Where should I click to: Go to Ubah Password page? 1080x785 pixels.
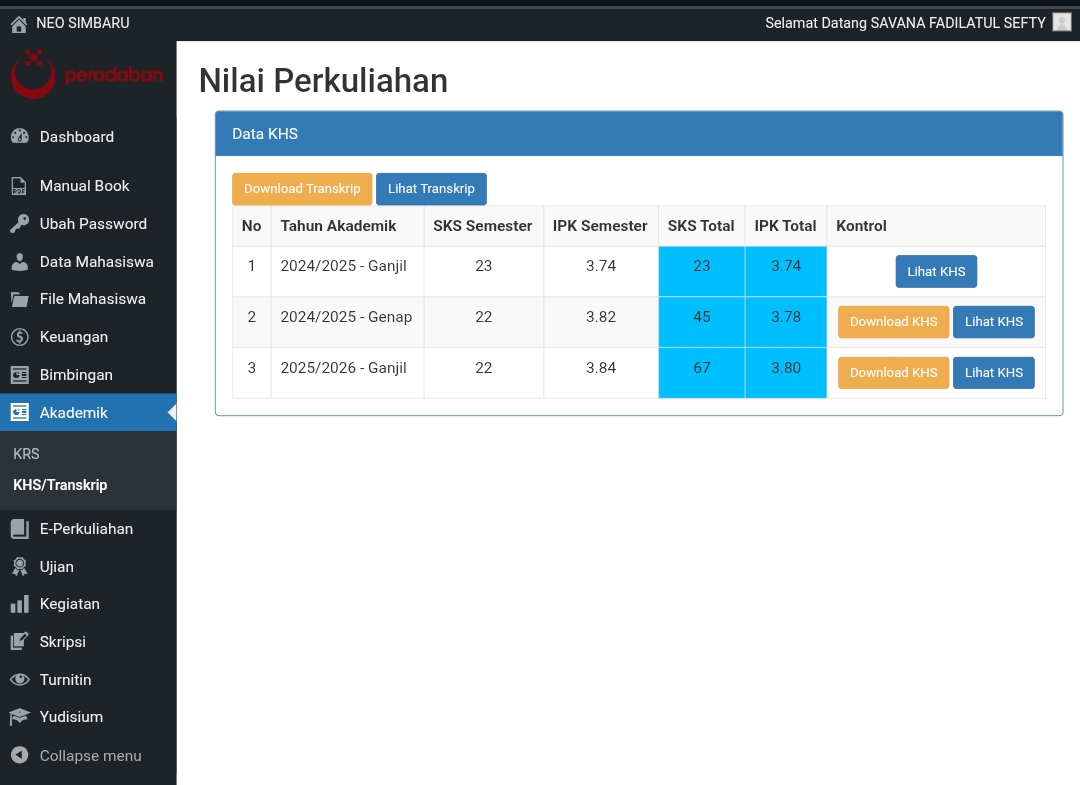(x=88, y=224)
